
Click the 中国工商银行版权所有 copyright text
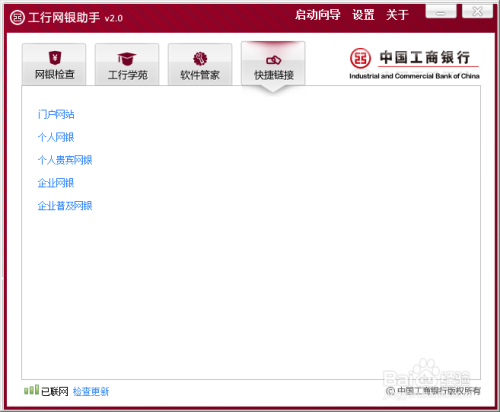click(x=434, y=391)
